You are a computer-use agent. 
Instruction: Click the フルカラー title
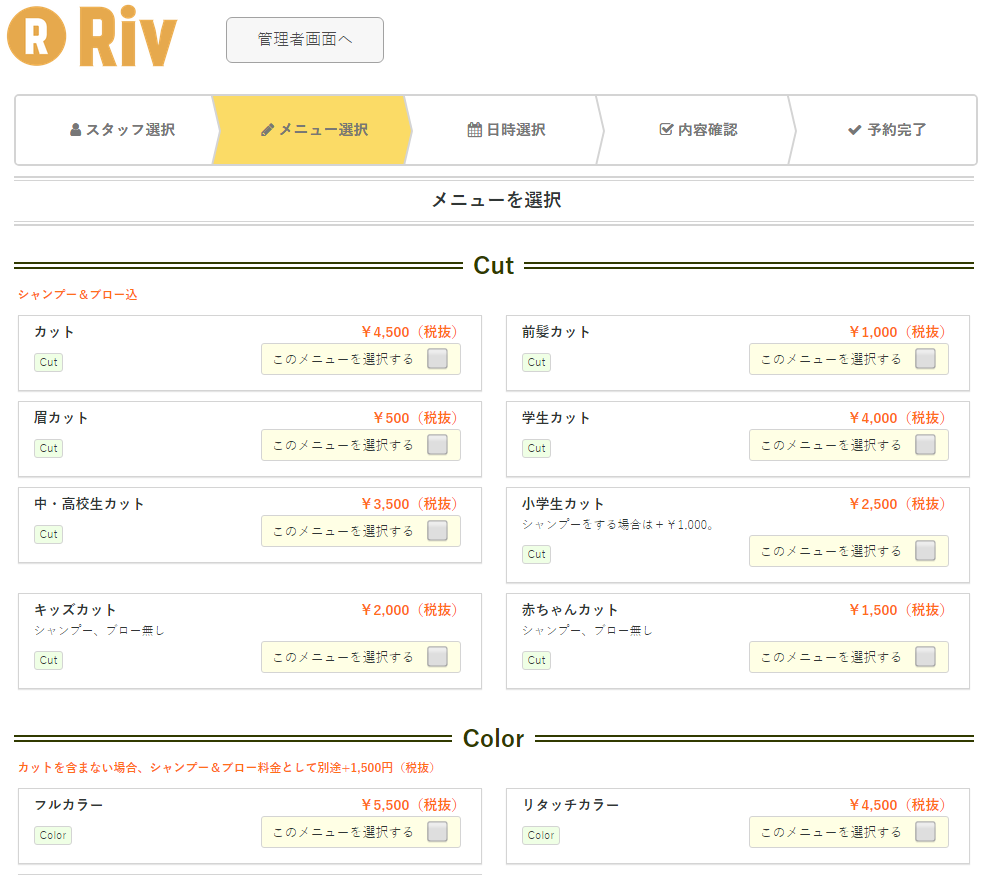68,805
